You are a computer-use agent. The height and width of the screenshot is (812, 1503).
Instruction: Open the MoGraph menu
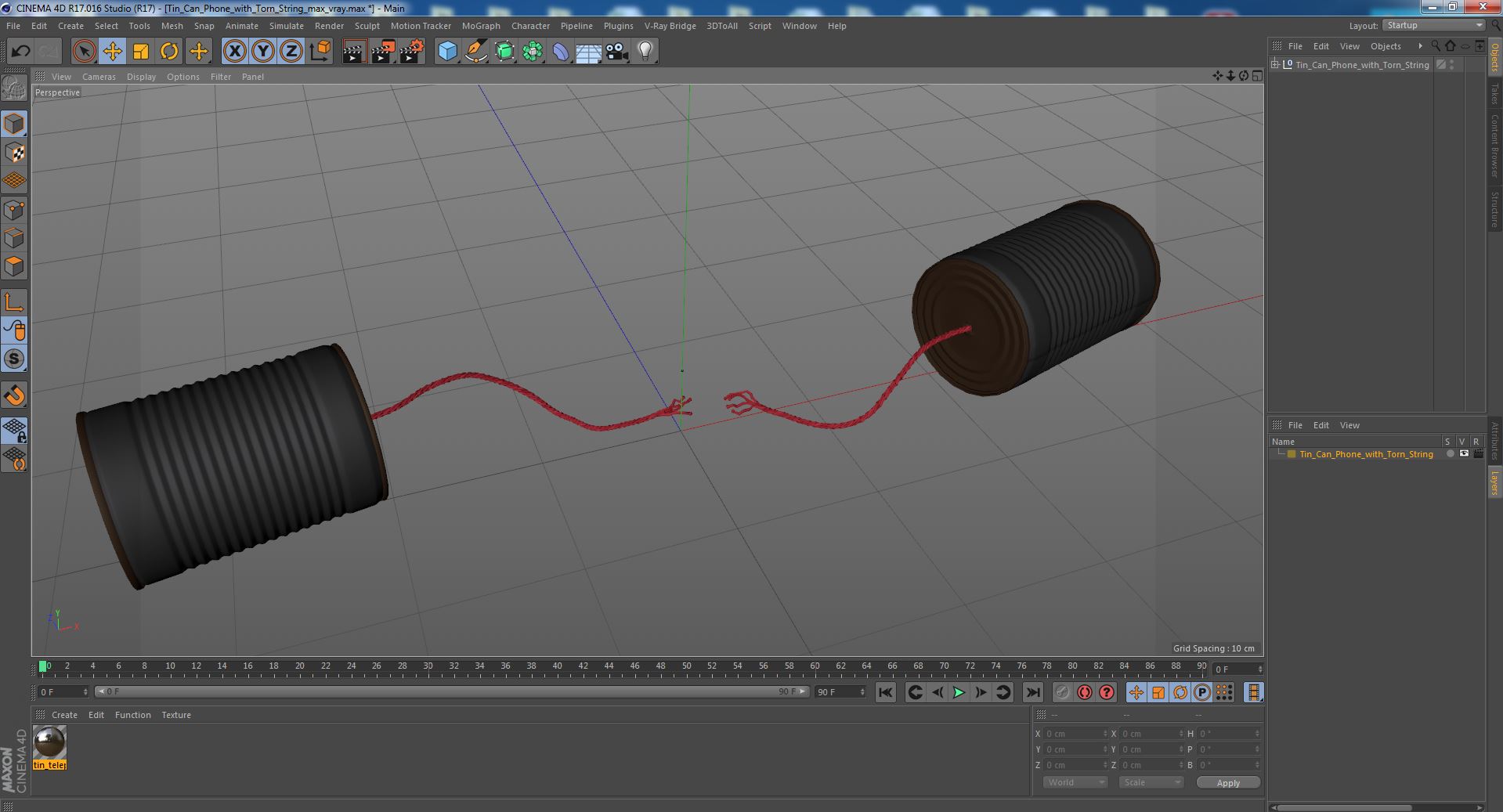coord(481,26)
